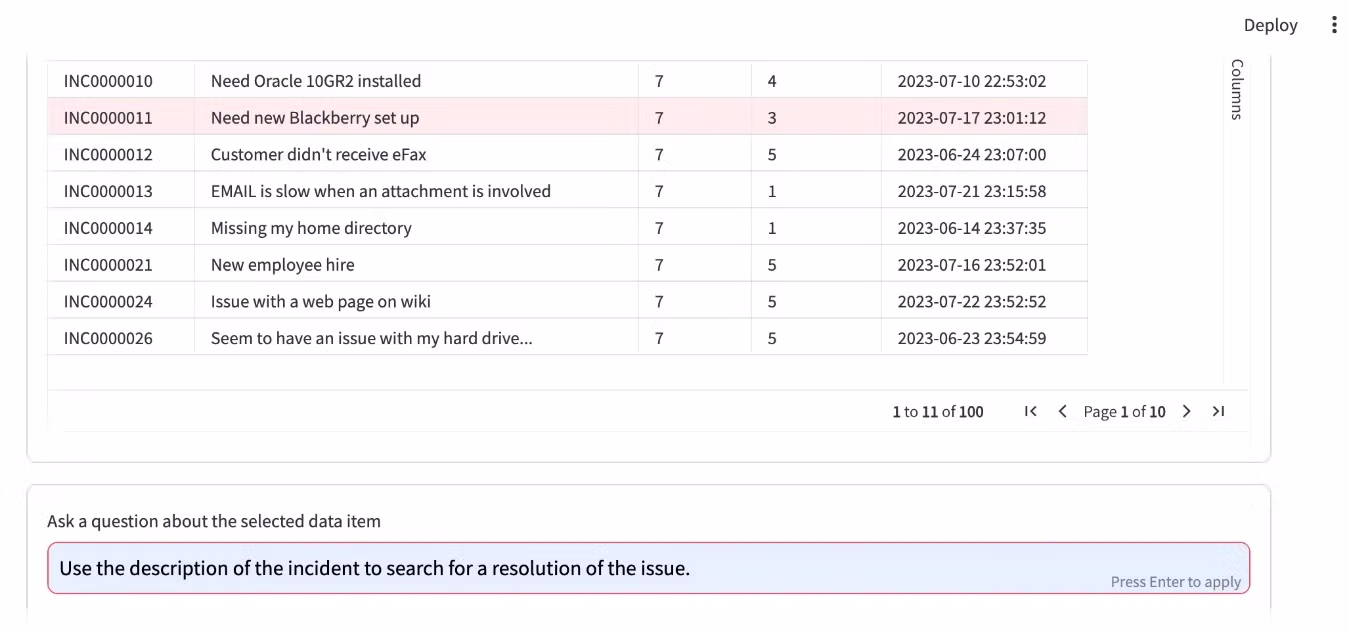
Task: Skip to the last page of results
Action: point(1218,411)
